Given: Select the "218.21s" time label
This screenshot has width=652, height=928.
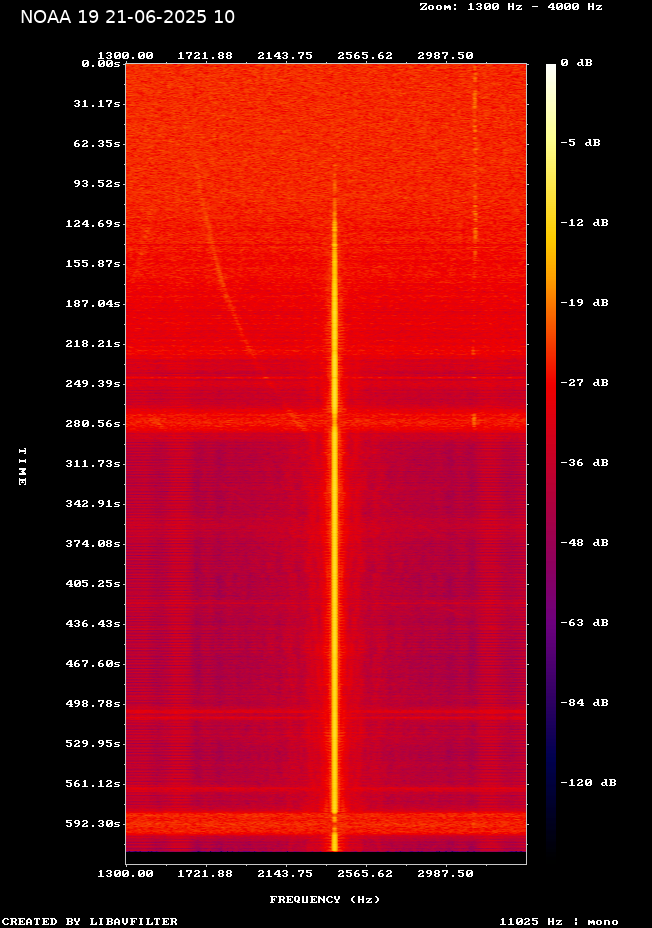Looking at the screenshot, I should pyautogui.click(x=93, y=343).
